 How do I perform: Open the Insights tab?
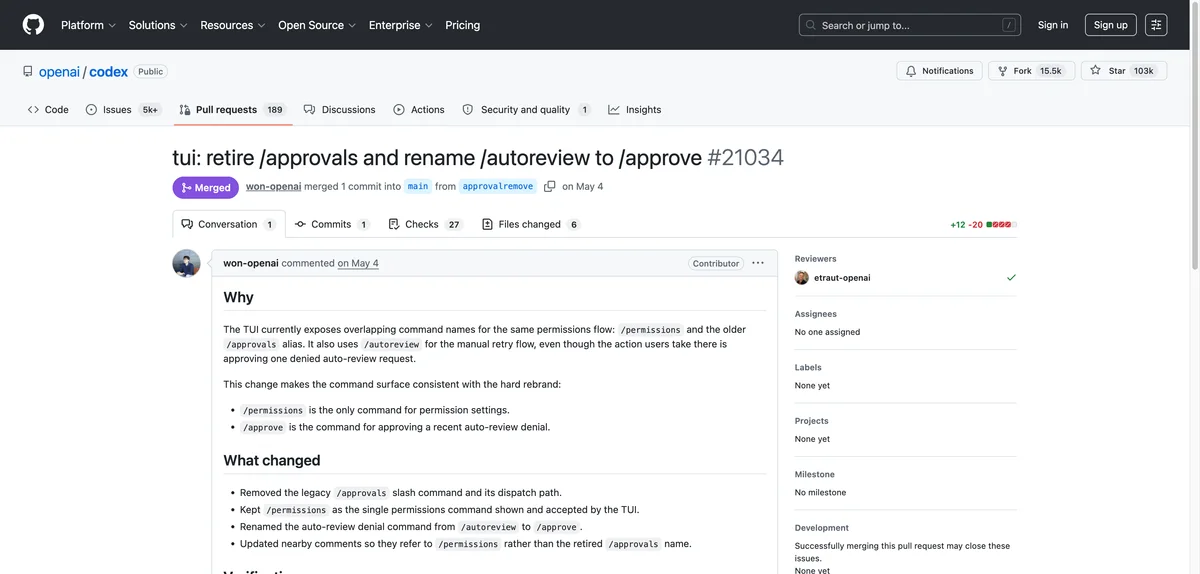point(635,110)
